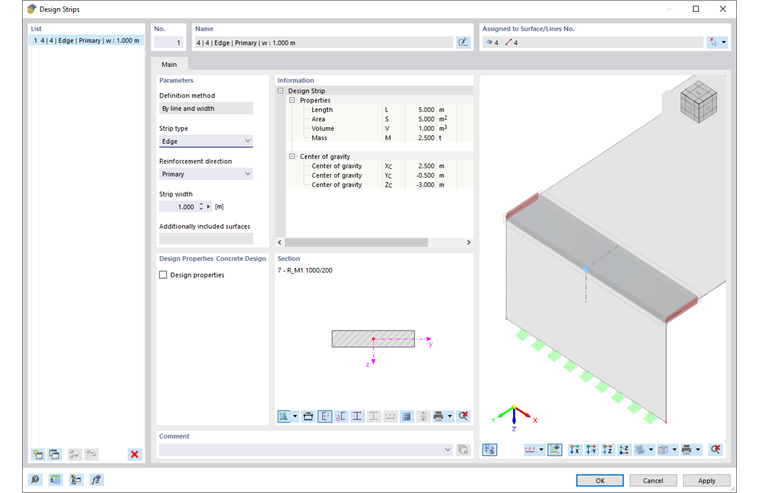Set view in X direction

click(575, 449)
